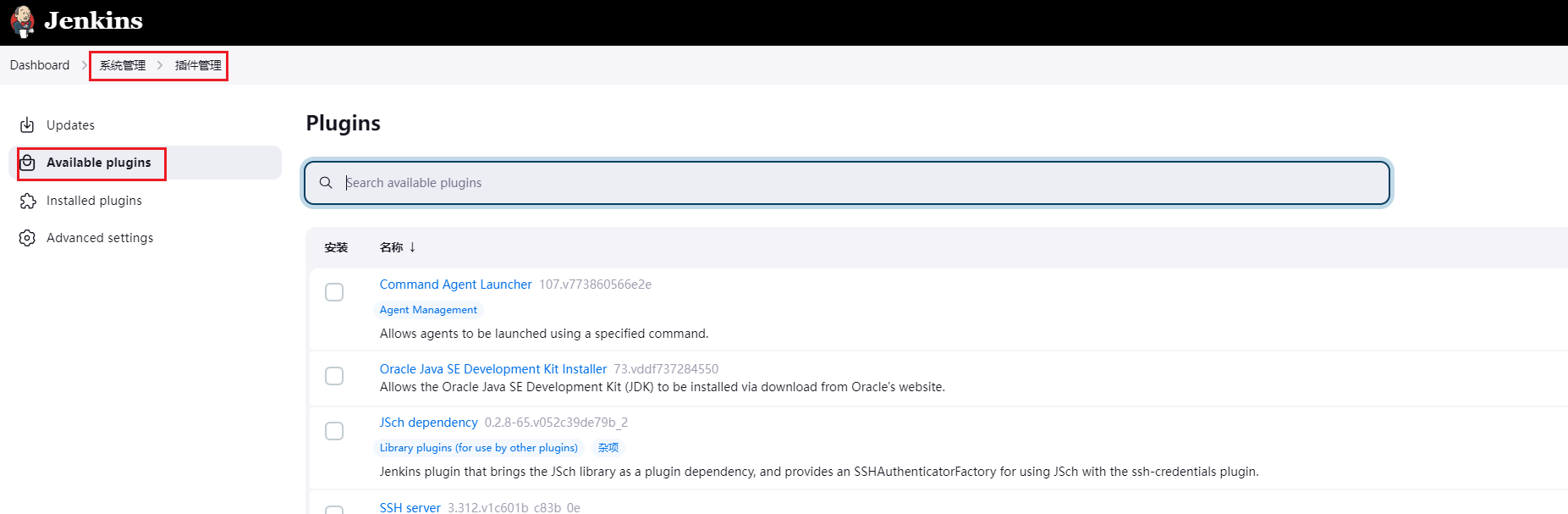Click the search magnifier icon

(x=326, y=183)
